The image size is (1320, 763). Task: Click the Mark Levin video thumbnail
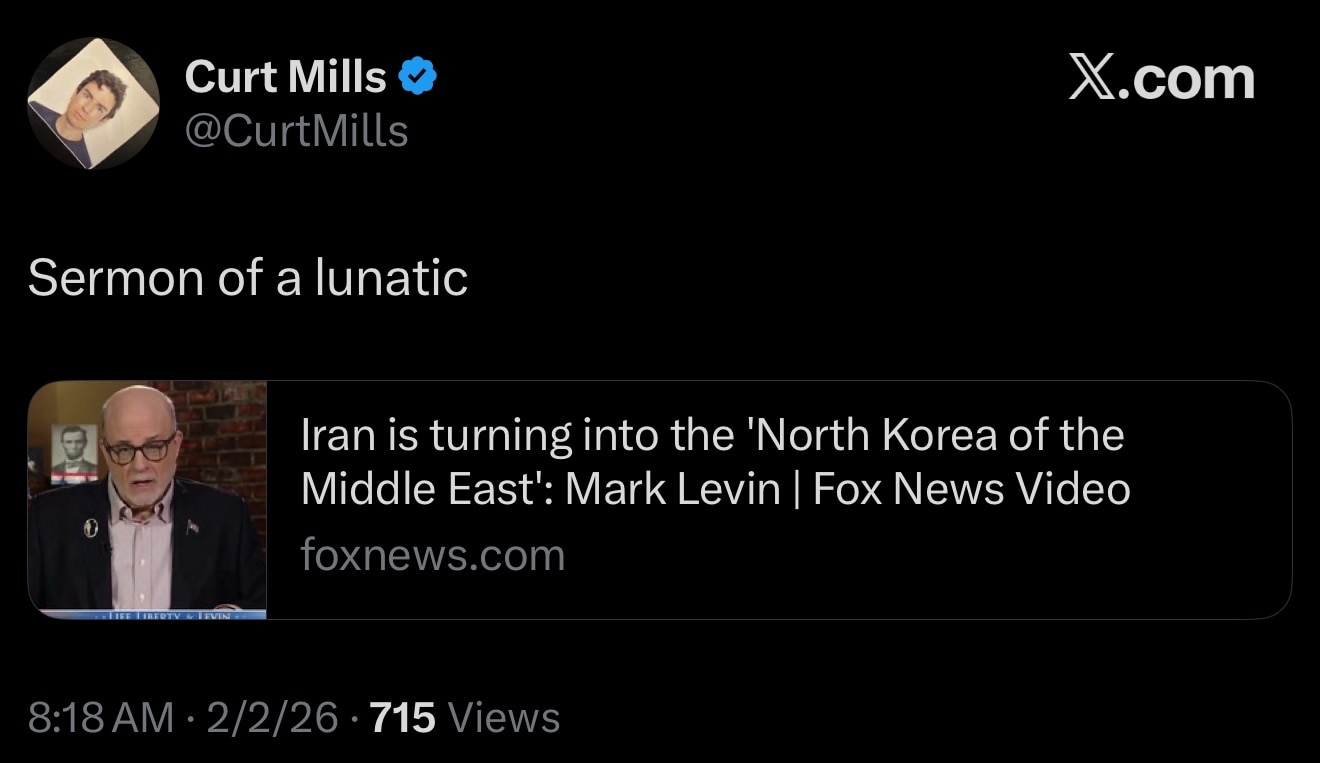(147, 498)
